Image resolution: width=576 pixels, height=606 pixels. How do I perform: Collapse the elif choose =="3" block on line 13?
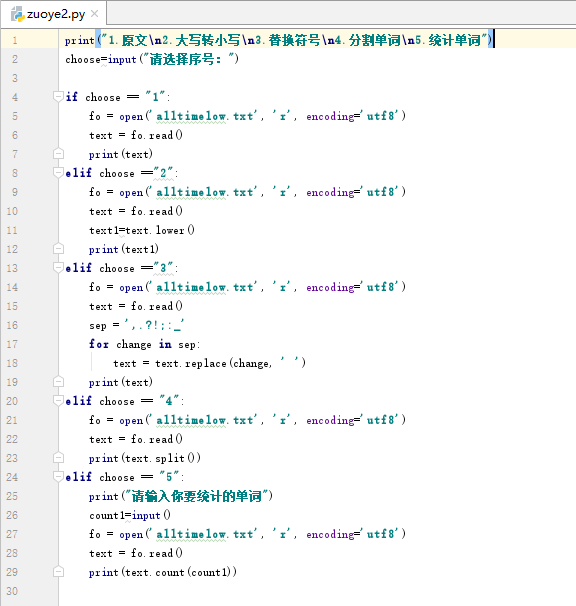point(58,267)
